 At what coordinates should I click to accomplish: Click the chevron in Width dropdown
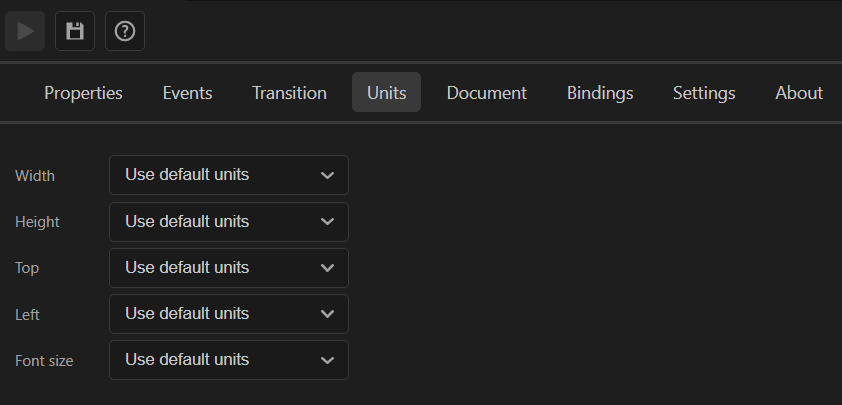tap(327, 176)
